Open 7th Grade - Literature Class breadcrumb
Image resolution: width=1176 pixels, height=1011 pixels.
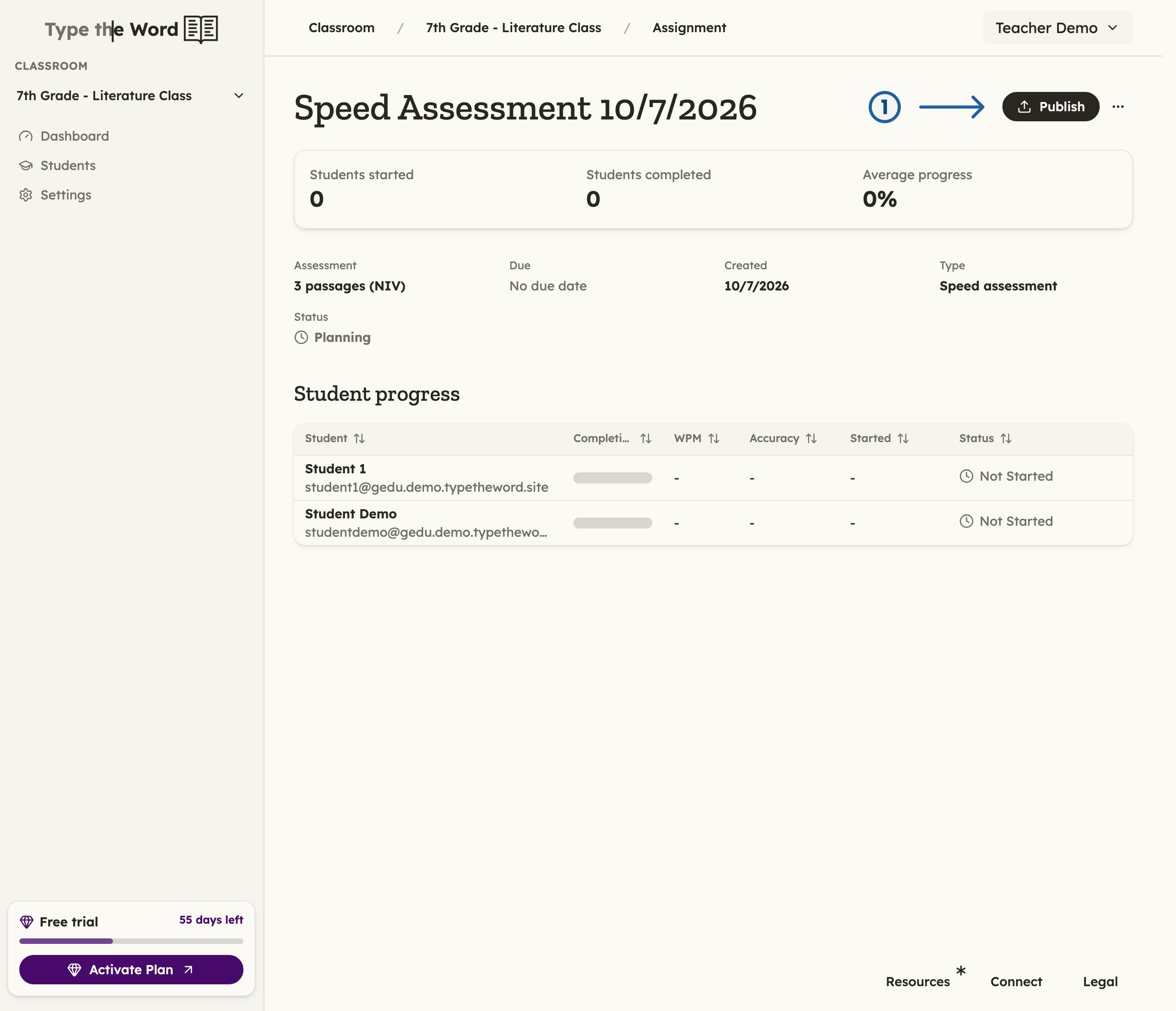(x=513, y=28)
